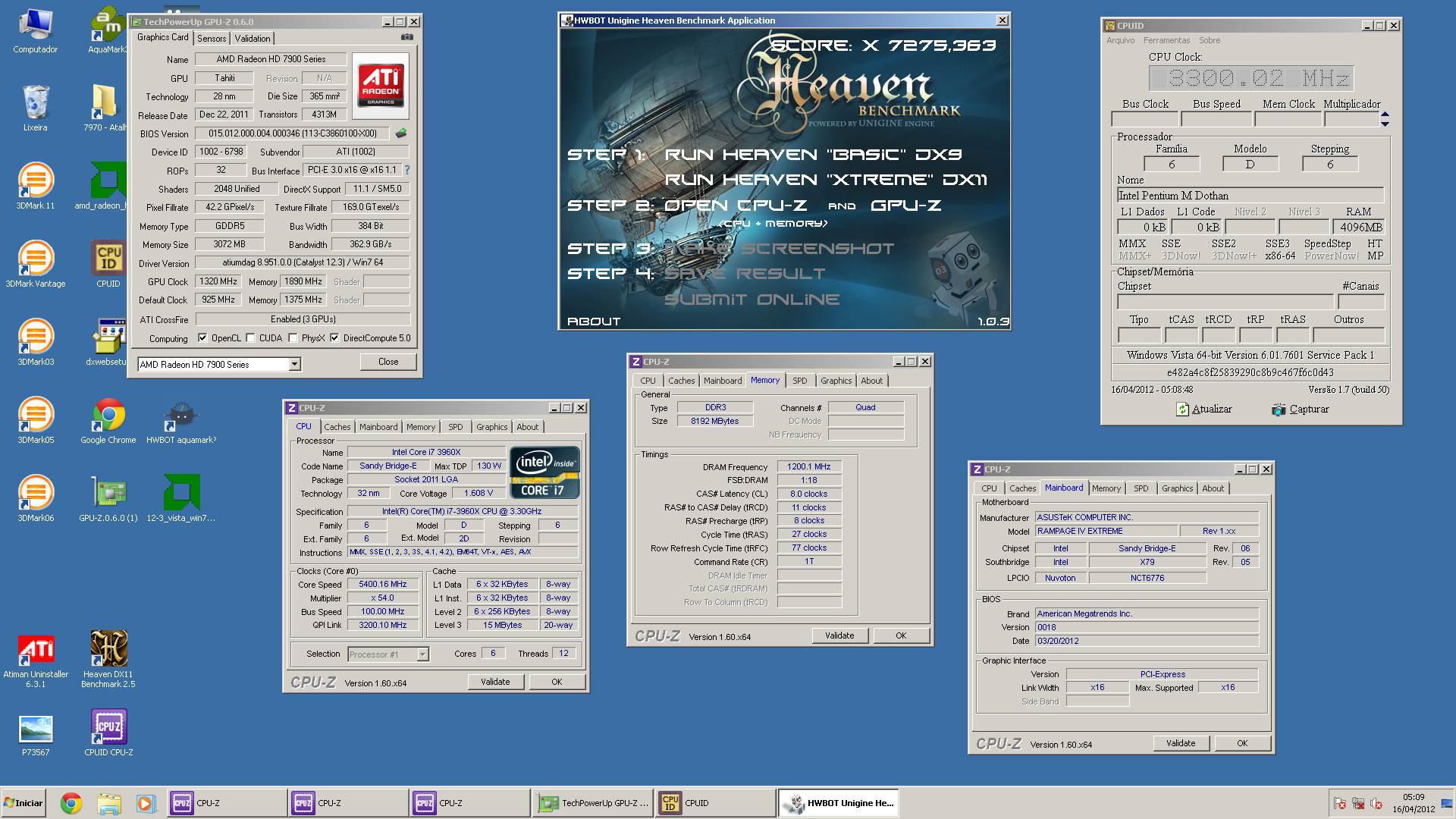Launch 3DMark Vantage shortcut

click(x=35, y=265)
